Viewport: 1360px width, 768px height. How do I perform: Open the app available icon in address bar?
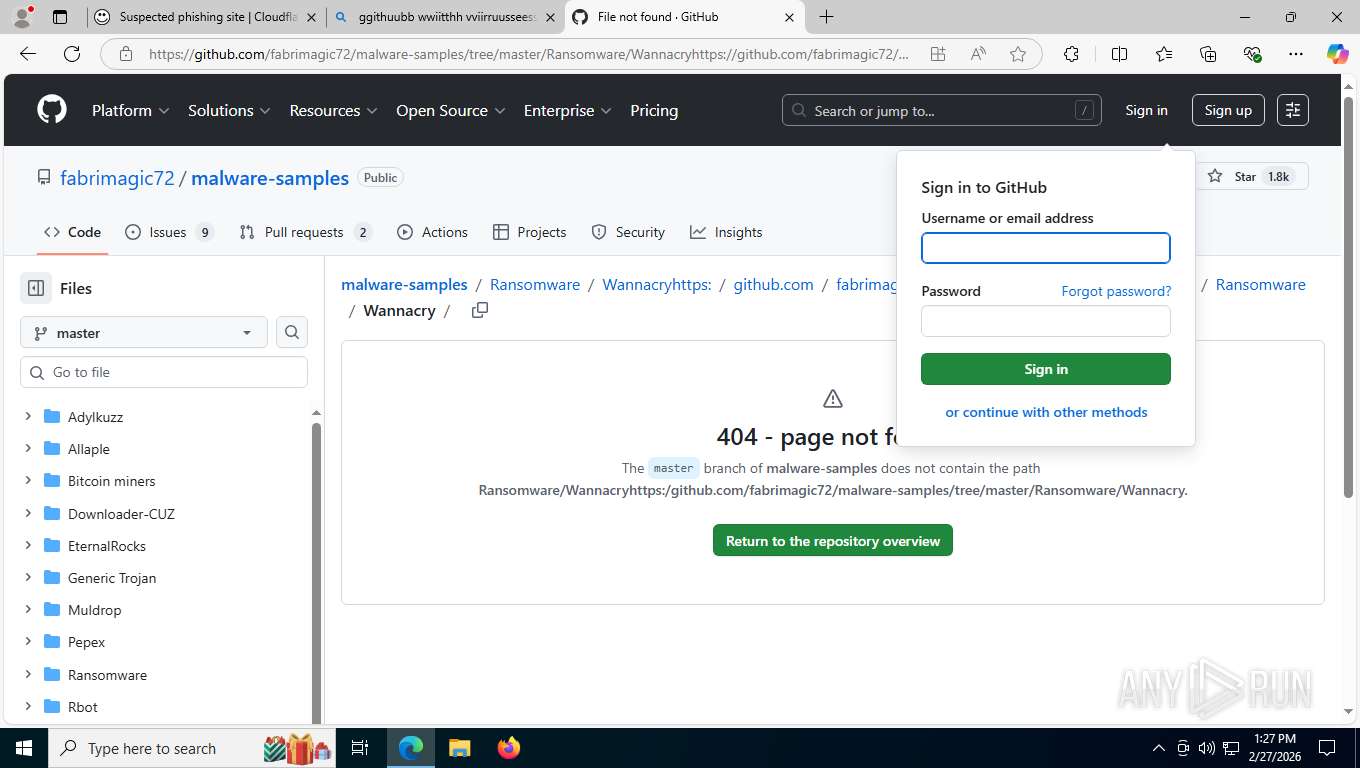click(x=938, y=54)
